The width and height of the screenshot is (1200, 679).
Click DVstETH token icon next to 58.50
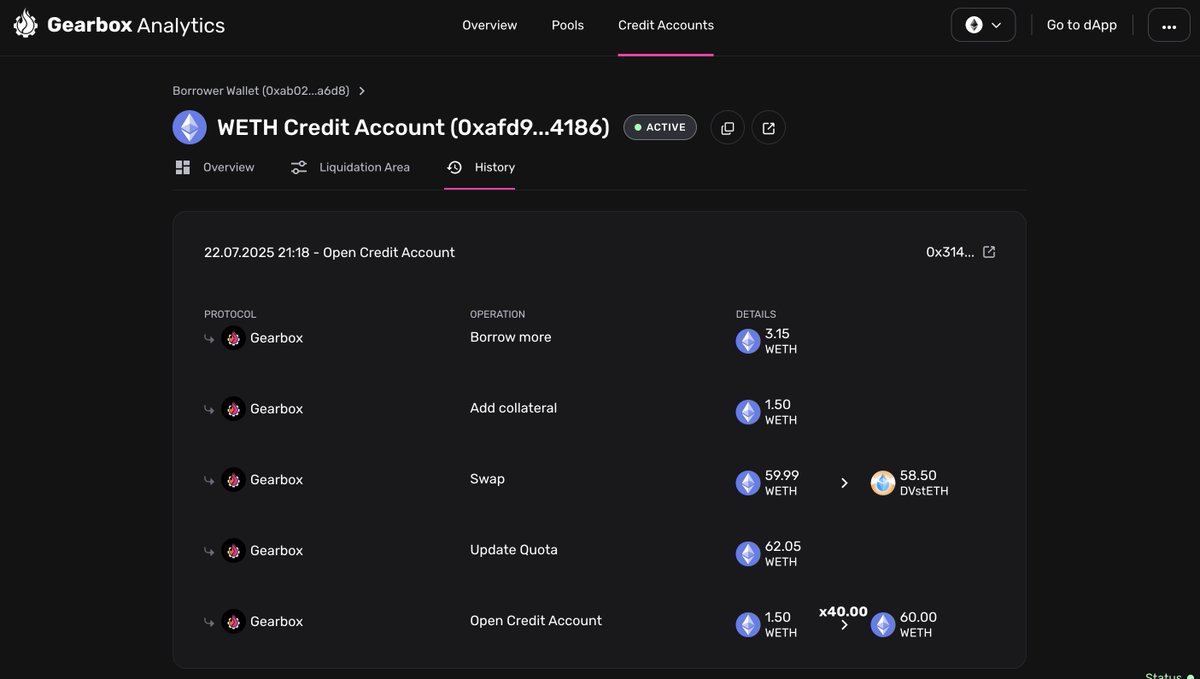click(x=882, y=483)
